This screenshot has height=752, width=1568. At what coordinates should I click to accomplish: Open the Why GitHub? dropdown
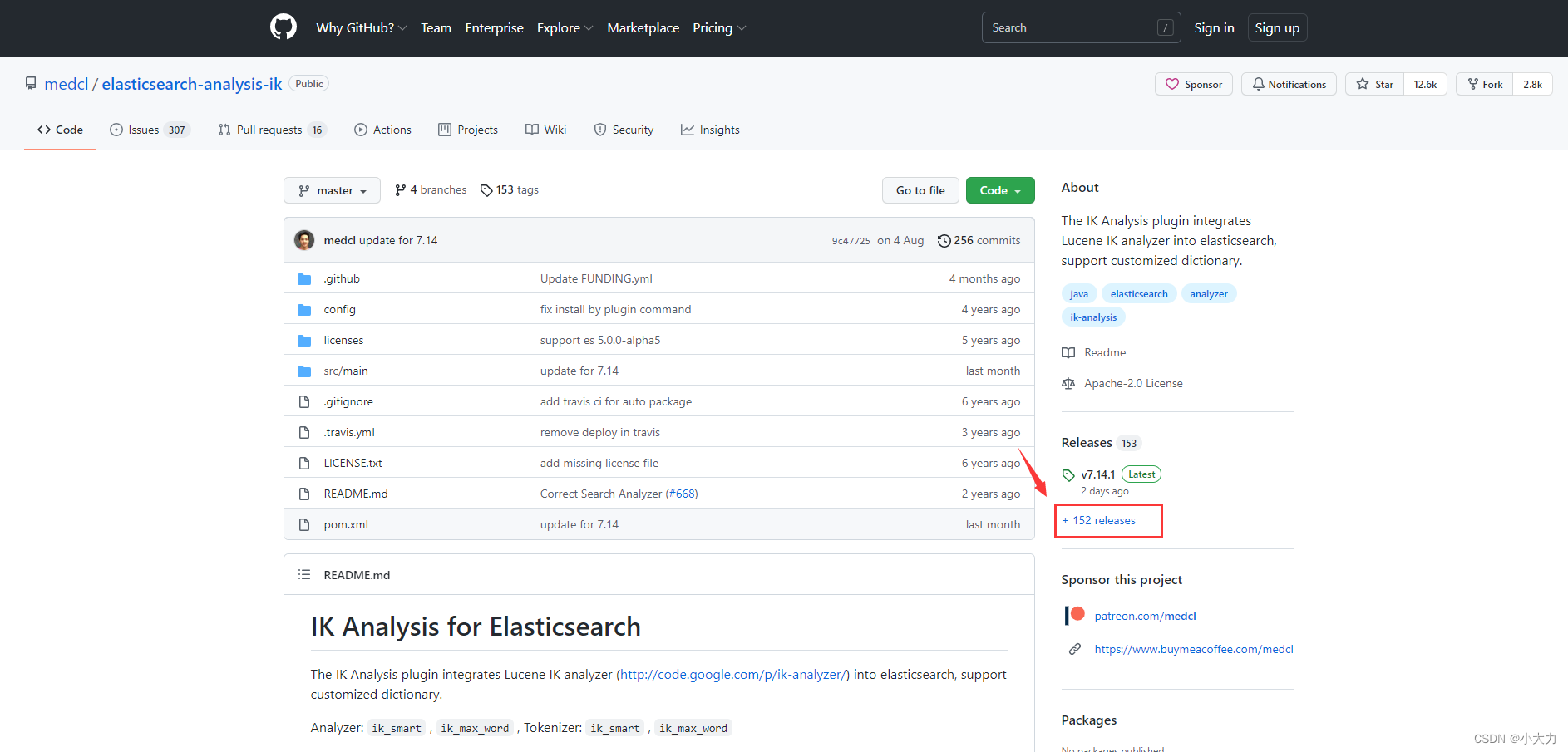point(362,27)
